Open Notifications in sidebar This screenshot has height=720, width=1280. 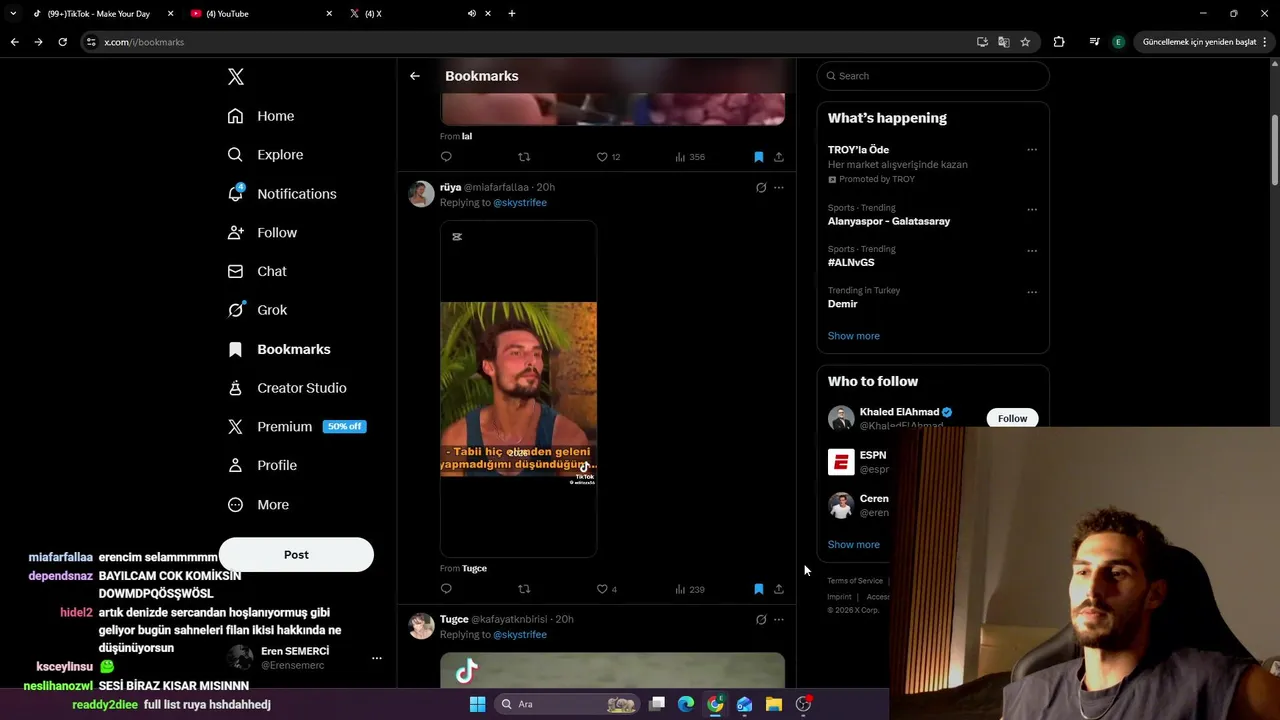[x=282, y=194]
